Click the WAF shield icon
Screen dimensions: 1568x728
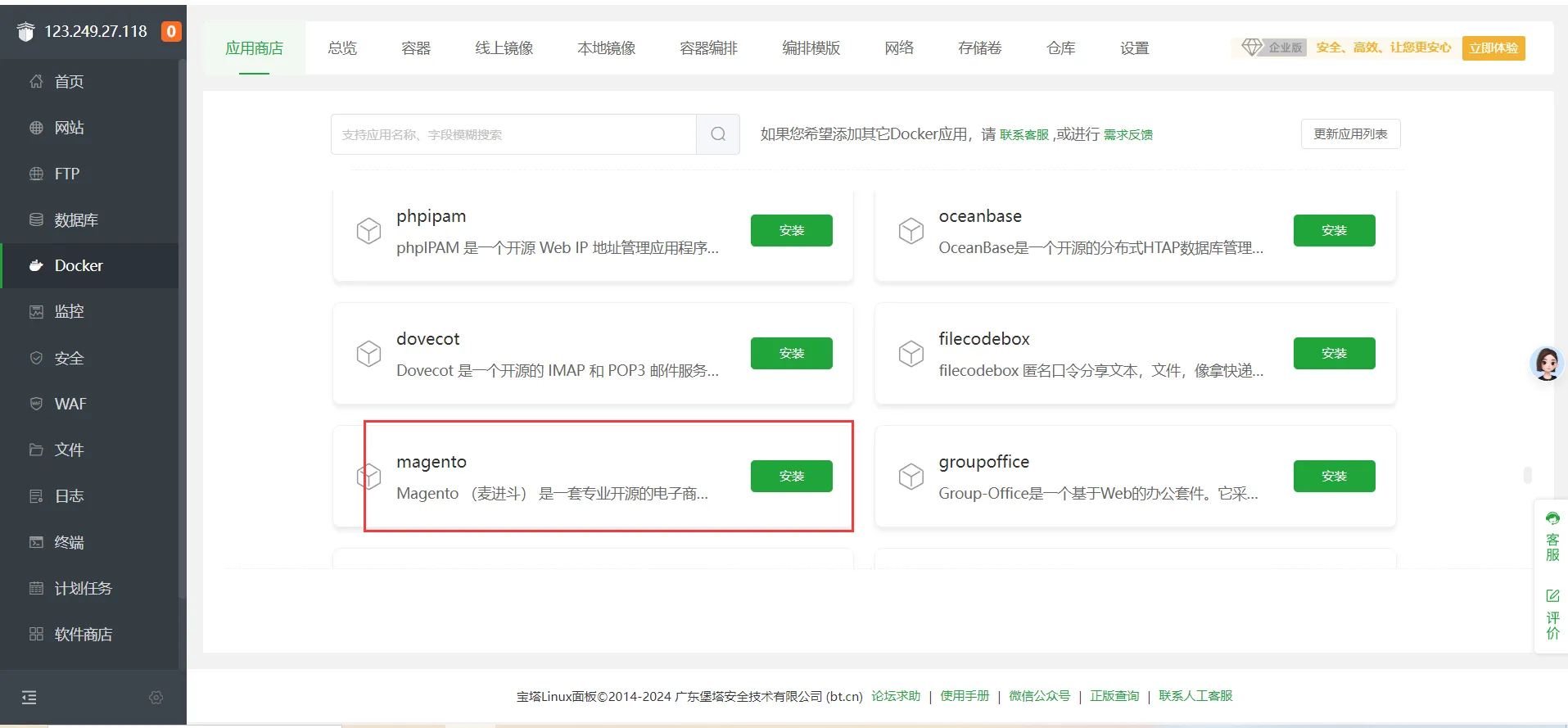[36, 404]
